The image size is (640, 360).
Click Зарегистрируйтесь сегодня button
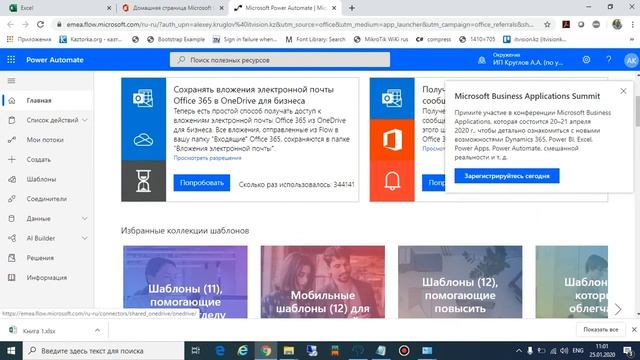[x=507, y=176]
